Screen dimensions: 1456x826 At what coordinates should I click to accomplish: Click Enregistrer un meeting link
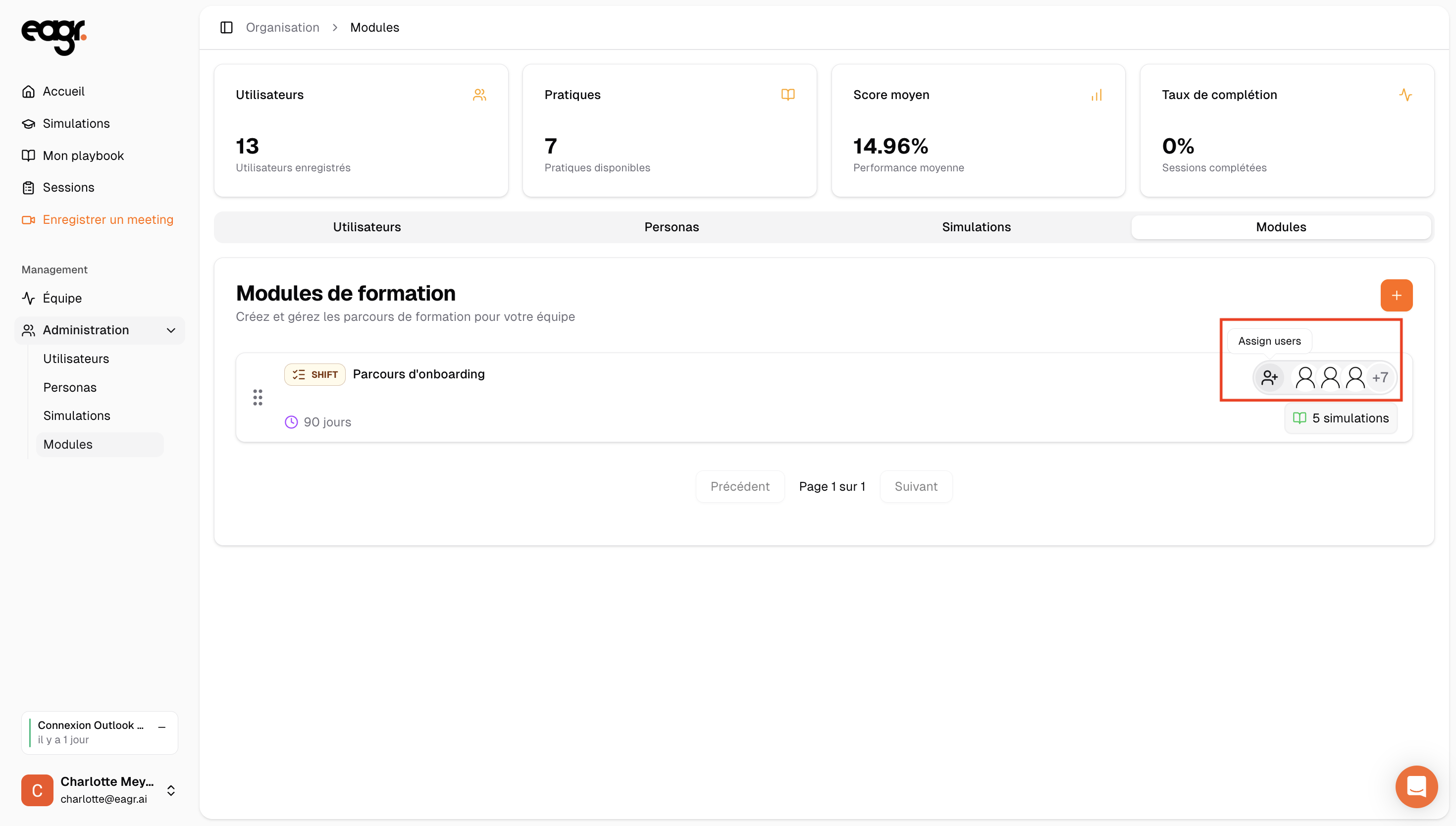coord(108,219)
